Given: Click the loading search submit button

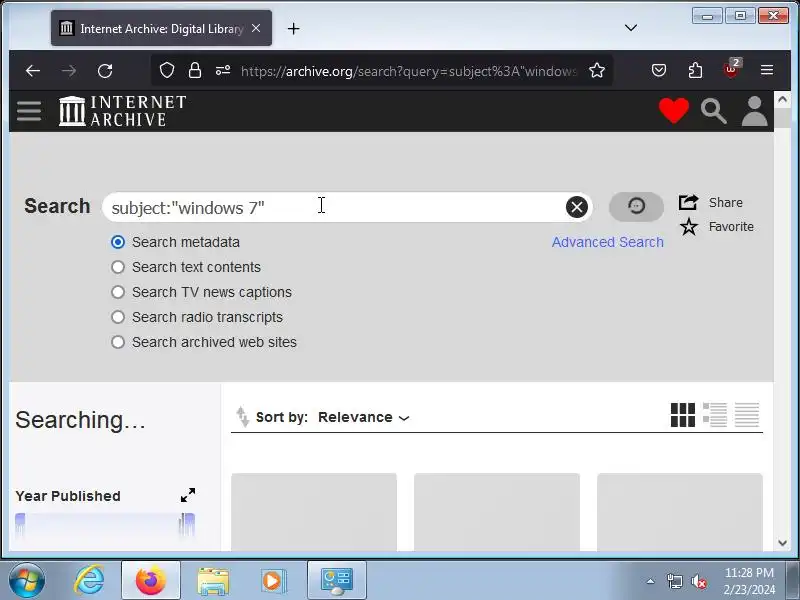Looking at the screenshot, I should pos(636,207).
